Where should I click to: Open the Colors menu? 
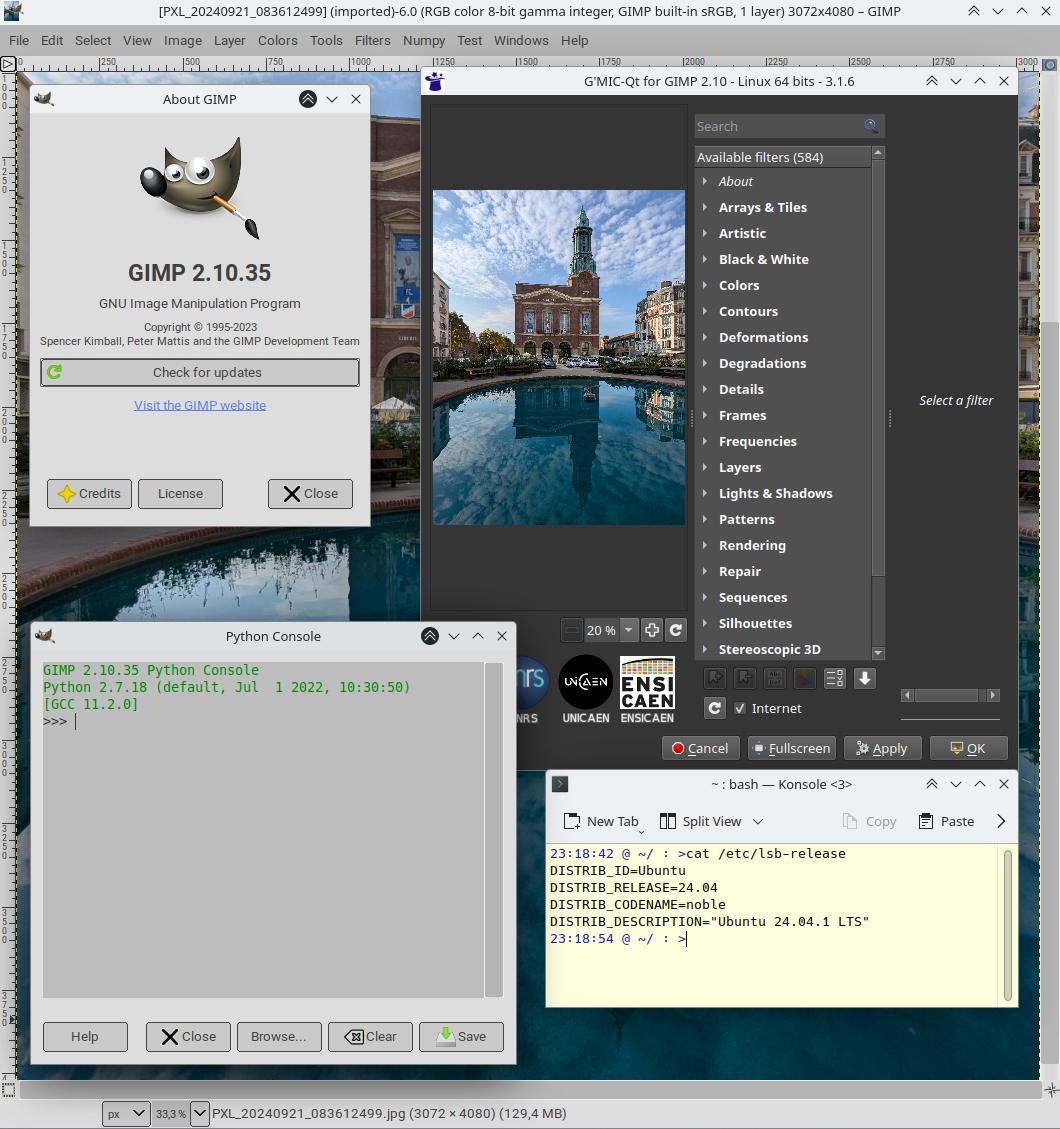[277, 40]
